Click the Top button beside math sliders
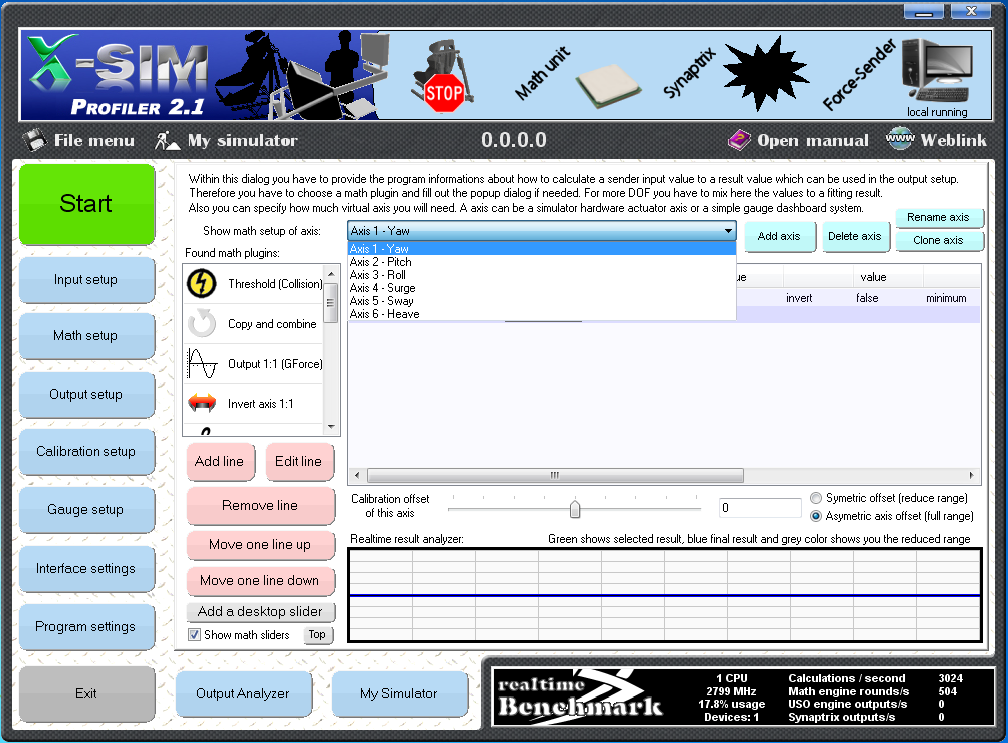The height and width of the screenshot is (743, 1008). 318,635
